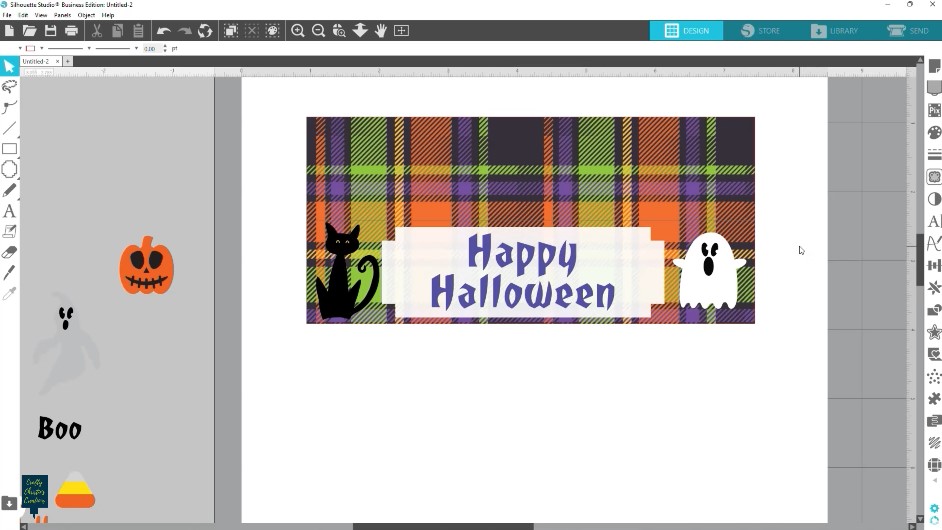
Task: Close the Untitled-2 document tab
Action: tap(58, 61)
